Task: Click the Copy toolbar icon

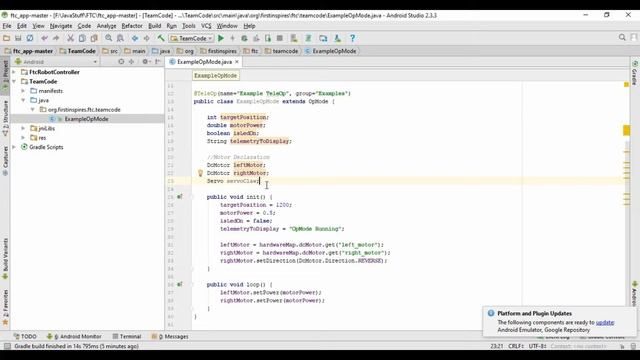Action: 82,38
